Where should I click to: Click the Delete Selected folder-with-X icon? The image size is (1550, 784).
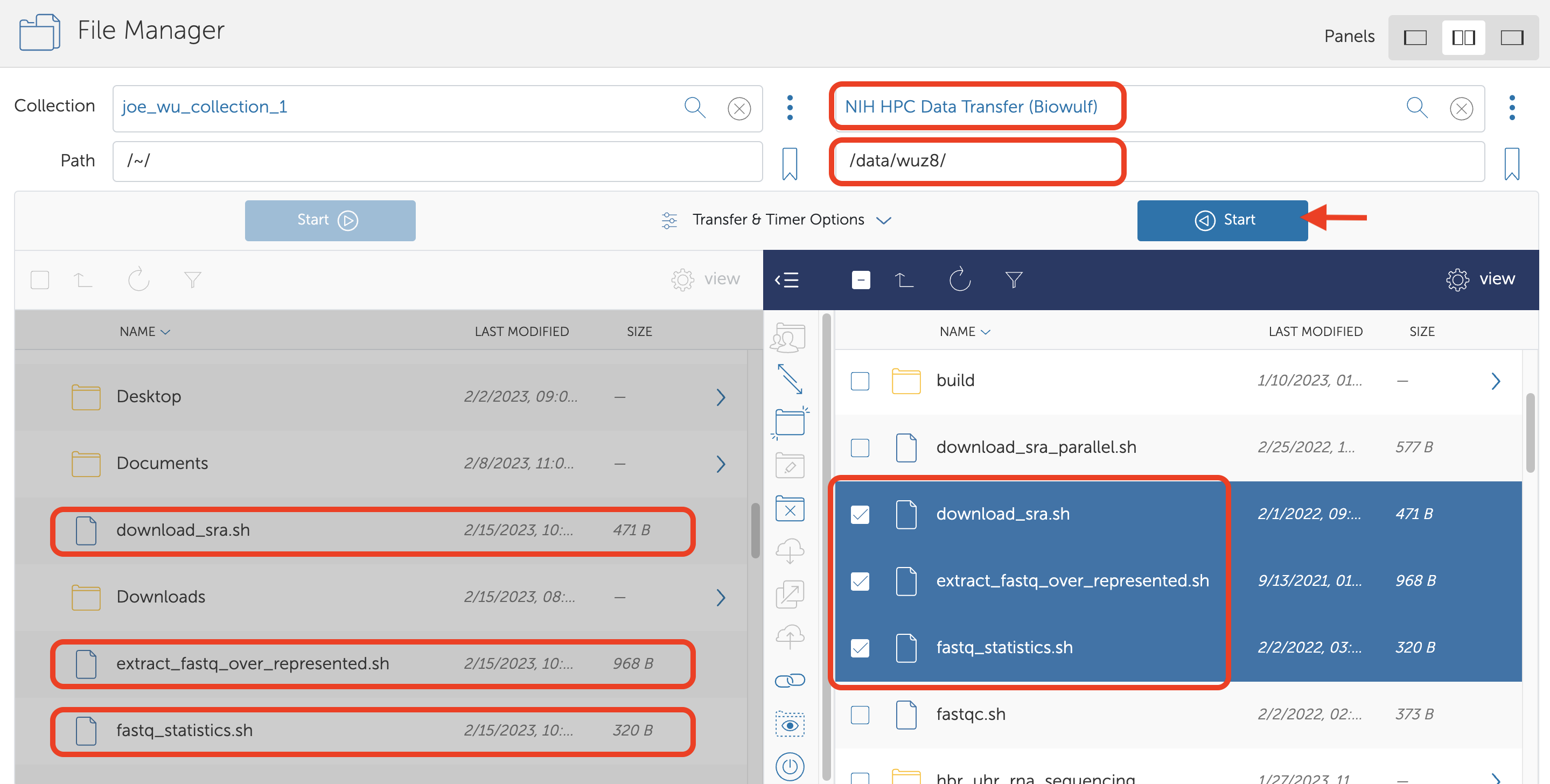pos(790,509)
